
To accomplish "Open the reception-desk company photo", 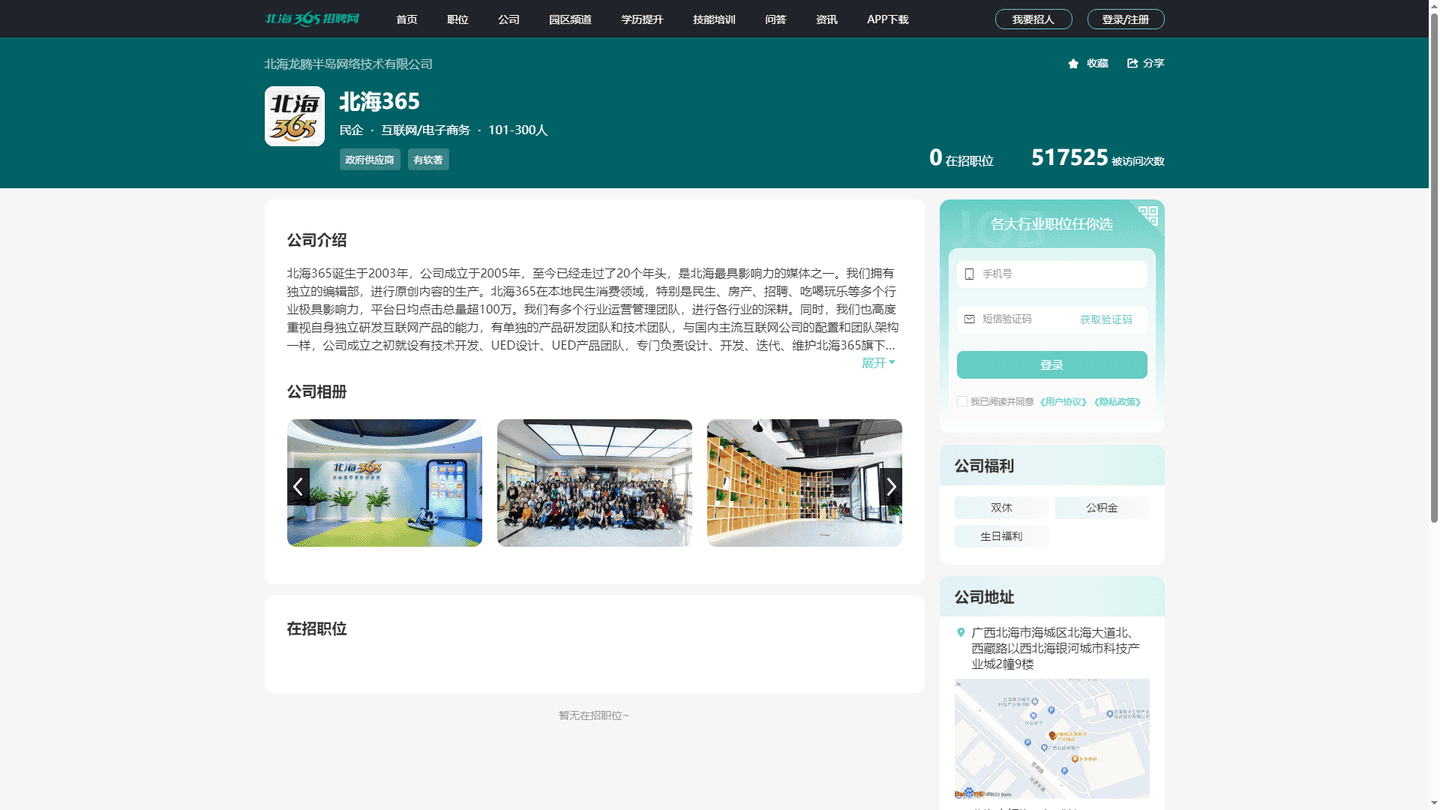I will pyautogui.click(x=384, y=483).
